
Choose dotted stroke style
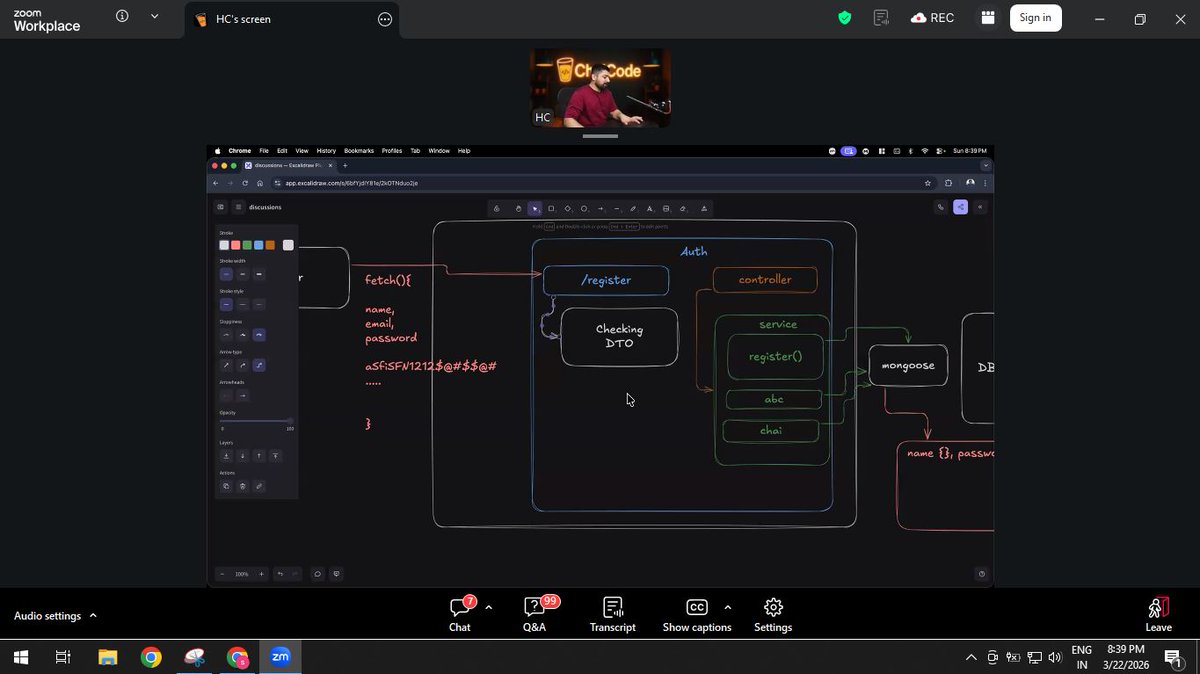pyautogui.click(x=259, y=304)
